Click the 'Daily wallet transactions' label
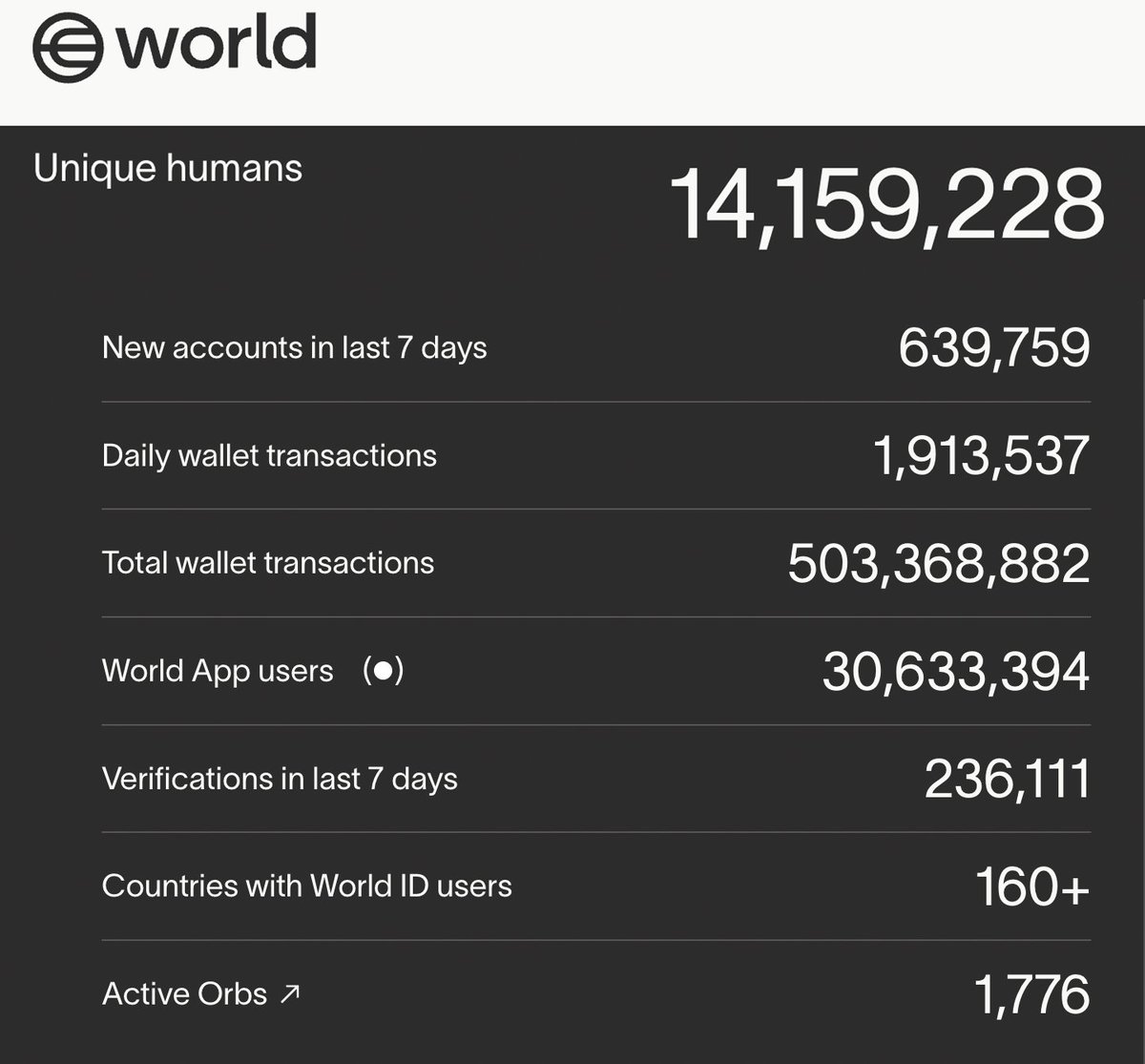 [x=269, y=455]
